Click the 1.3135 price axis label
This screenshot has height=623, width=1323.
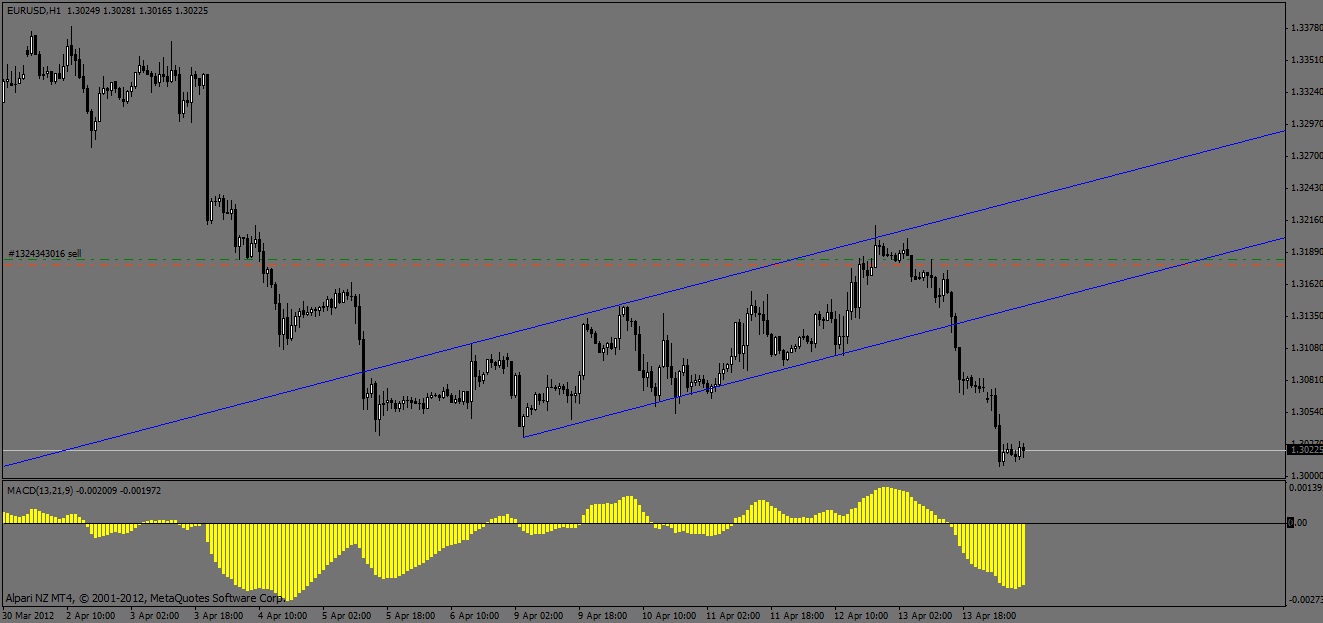click(1307, 316)
